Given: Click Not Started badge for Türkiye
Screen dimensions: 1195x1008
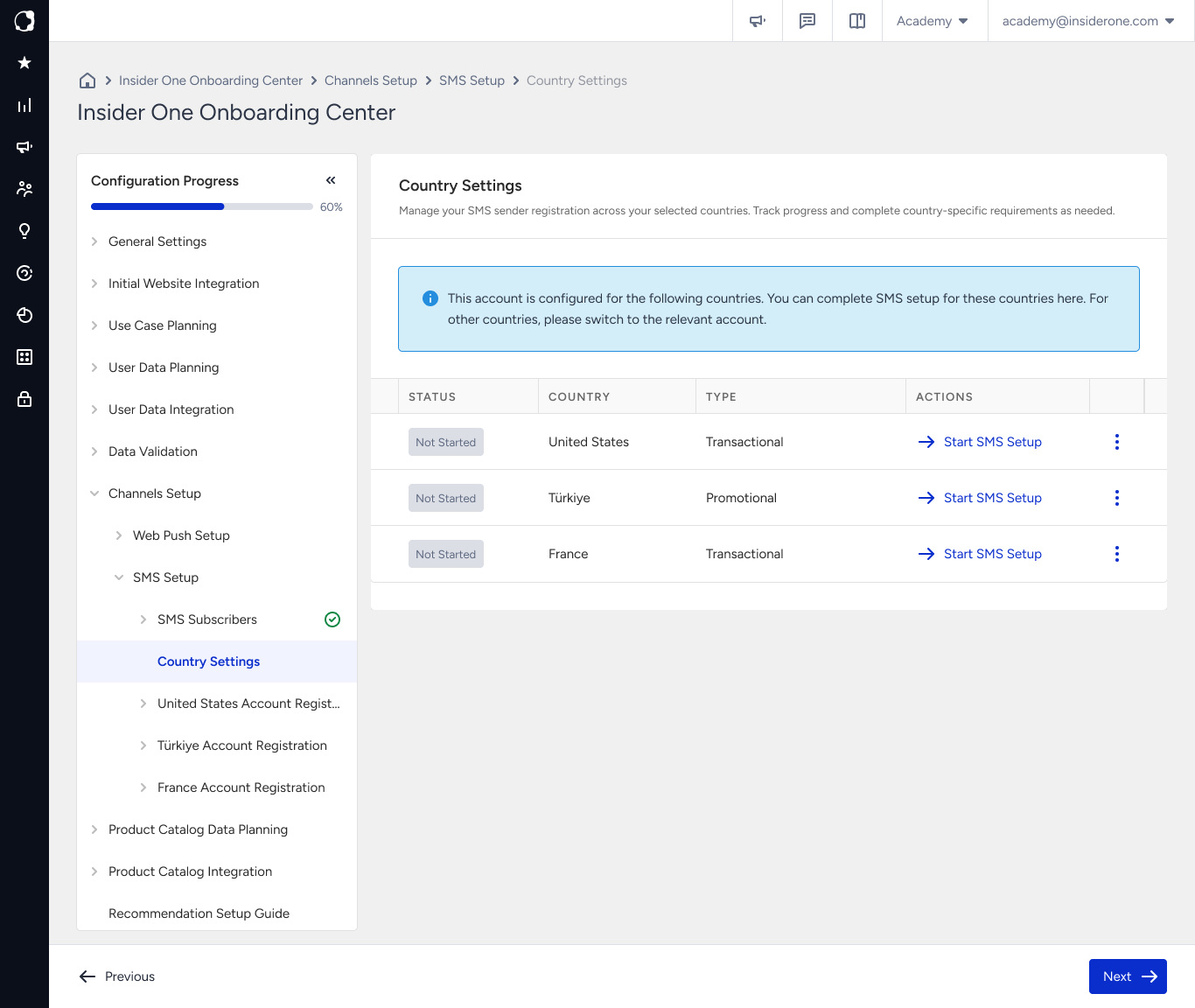Looking at the screenshot, I should click(x=446, y=498).
